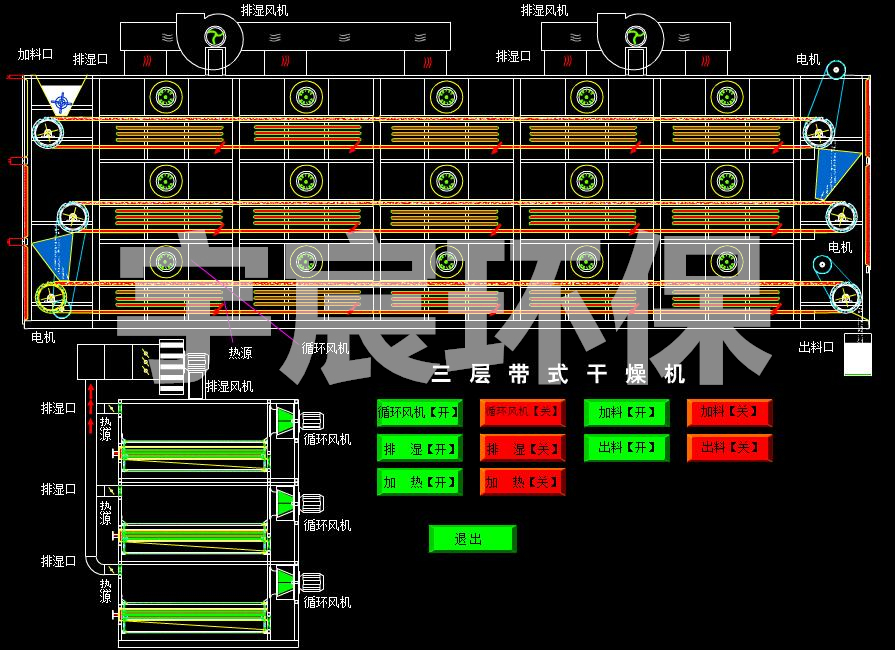895x650 pixels.
Task: Turn off circulation fan with 循环风机【关】
Action: (x=522, y=412)
